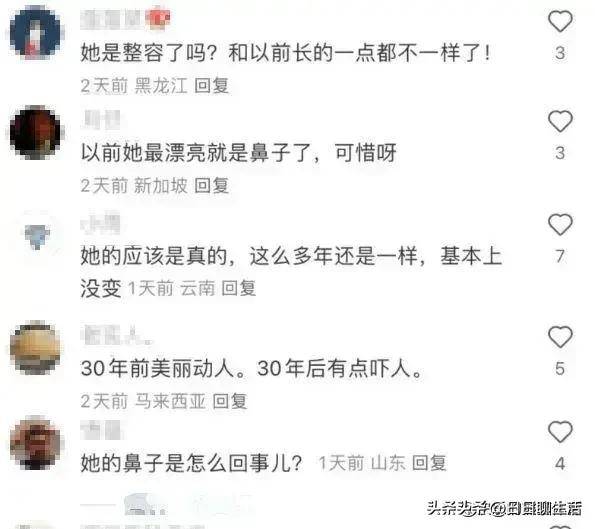The width and height of the screenshot is (595, 529).
Task: Open username above 30年前美丽动人 comment
Action: click(117, 335)
